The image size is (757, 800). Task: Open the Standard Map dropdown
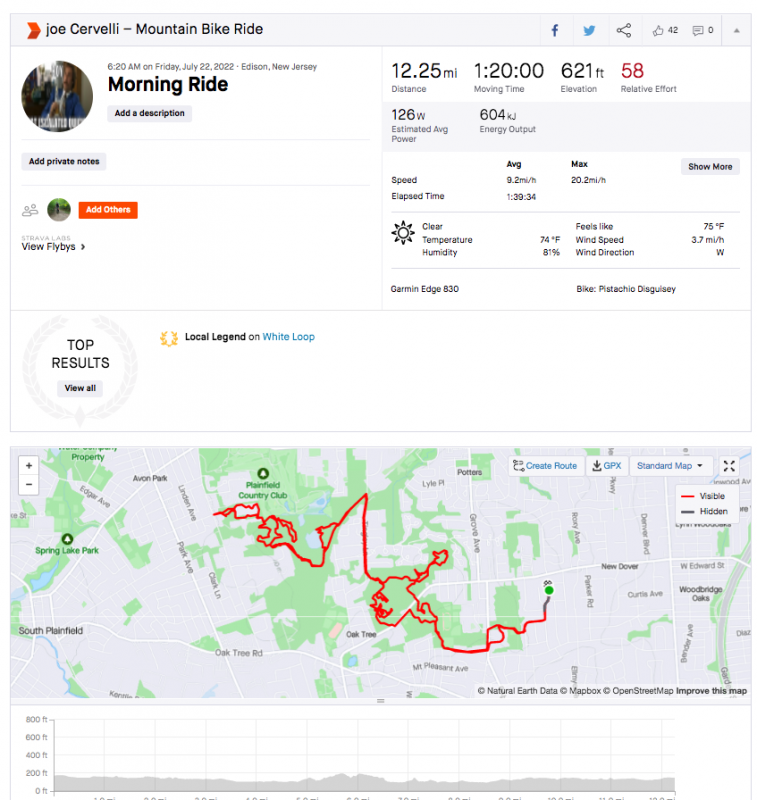[x=670, y=465]
